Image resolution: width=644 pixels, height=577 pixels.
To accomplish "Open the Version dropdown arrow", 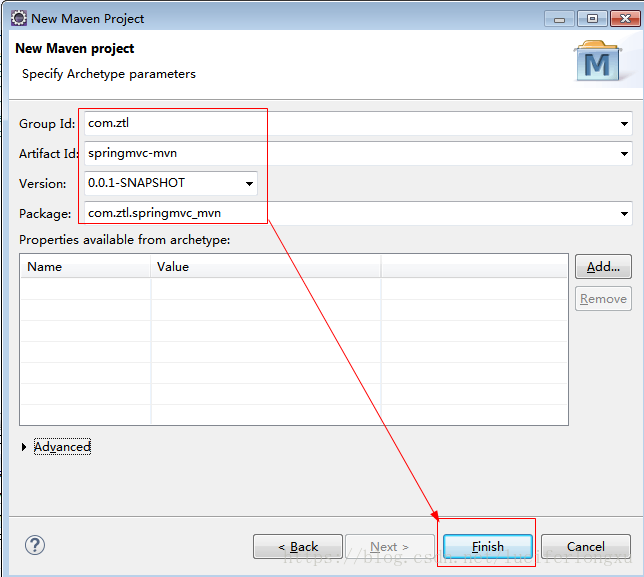I will click(249, 184).
